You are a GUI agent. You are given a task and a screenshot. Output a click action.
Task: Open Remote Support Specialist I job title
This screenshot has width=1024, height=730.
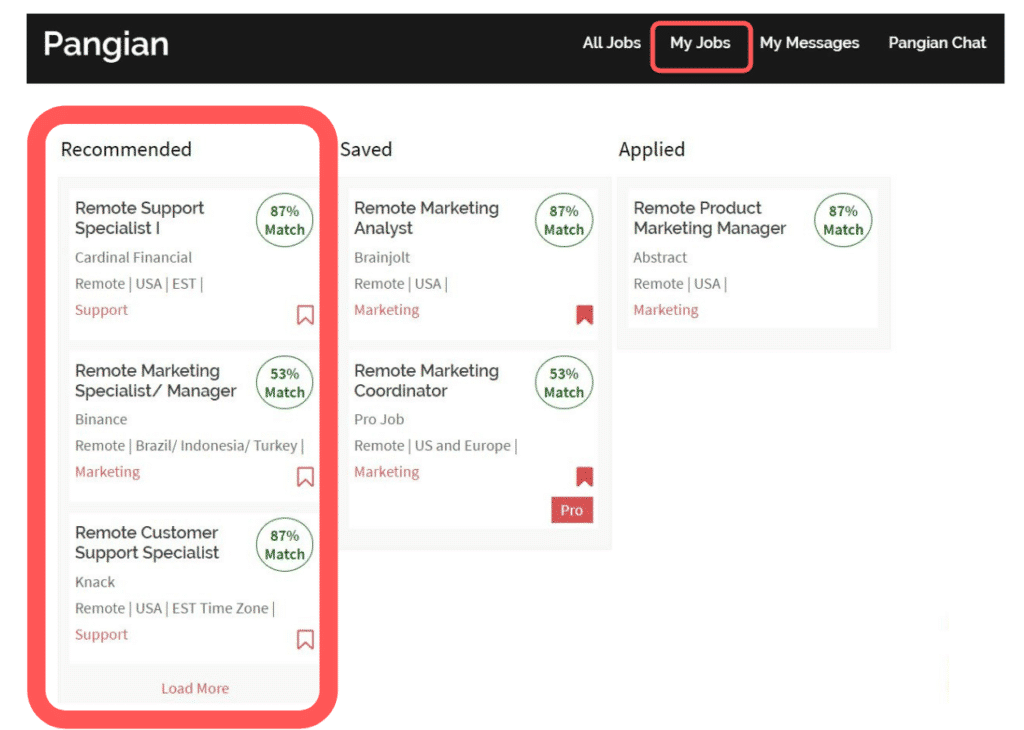[139, 218]
